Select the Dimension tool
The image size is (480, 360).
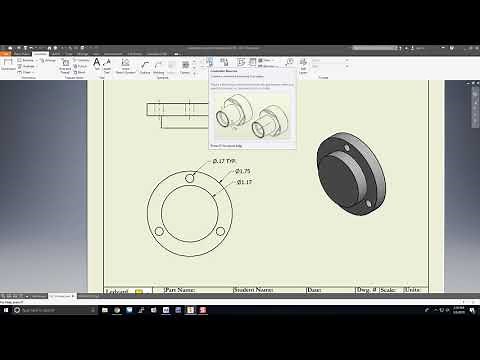point(8,65)
